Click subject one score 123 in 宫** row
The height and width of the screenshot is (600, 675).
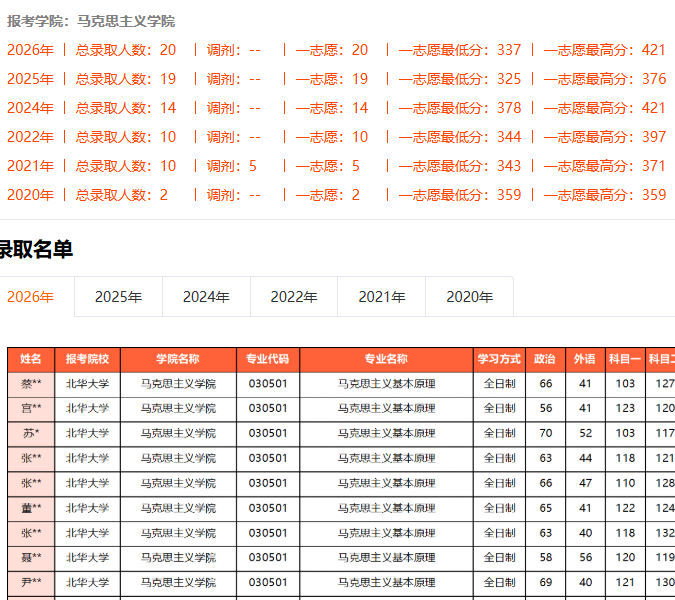pos(625,408)
